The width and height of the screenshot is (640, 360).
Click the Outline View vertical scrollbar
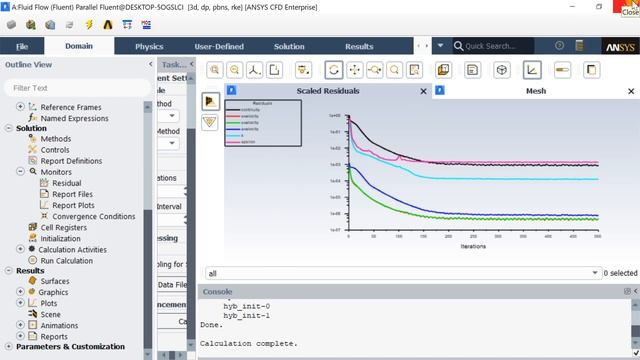coord(148,231)
